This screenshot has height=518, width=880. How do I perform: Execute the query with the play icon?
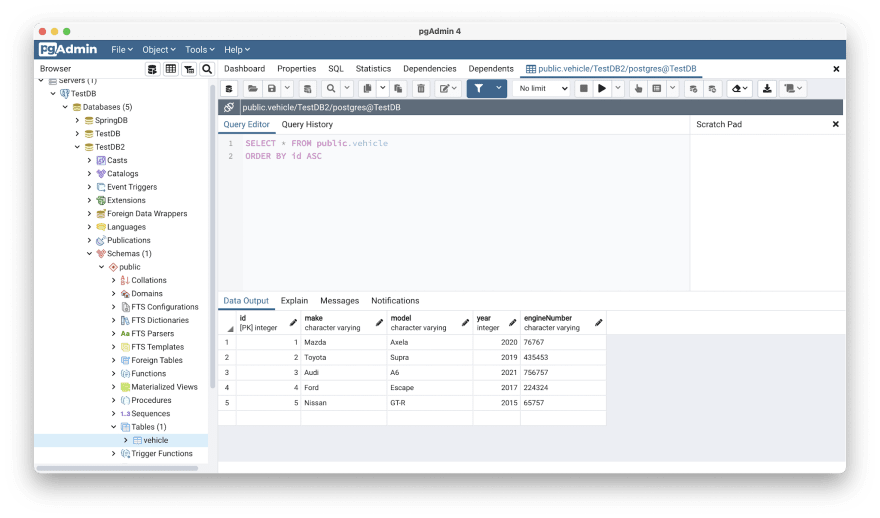click(602, 89)
